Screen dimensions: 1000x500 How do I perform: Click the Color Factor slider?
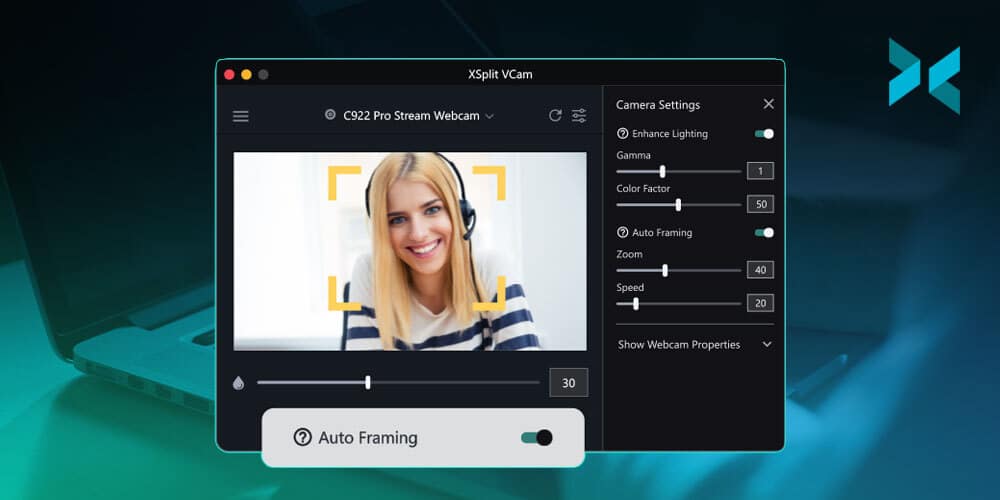pyautogui.click(x=678, y=204)
